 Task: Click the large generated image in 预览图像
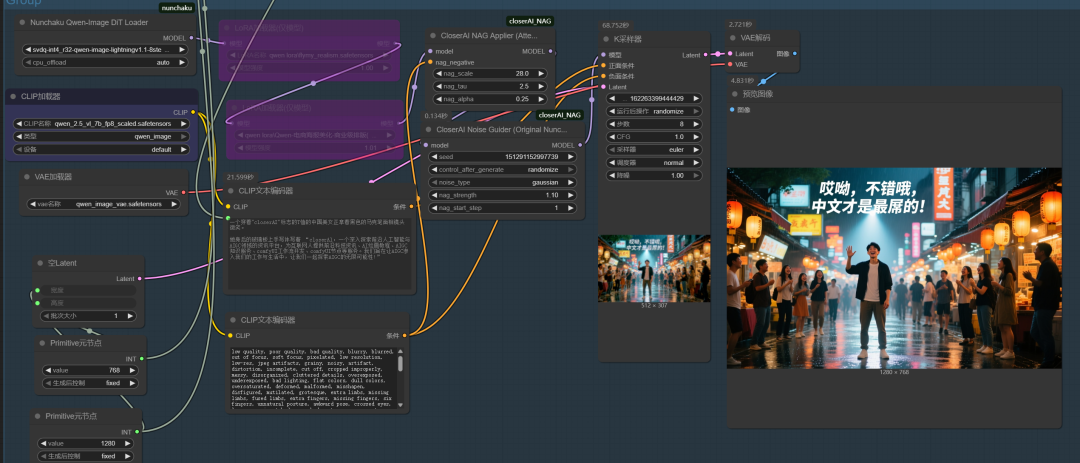[x=894, y=268]
